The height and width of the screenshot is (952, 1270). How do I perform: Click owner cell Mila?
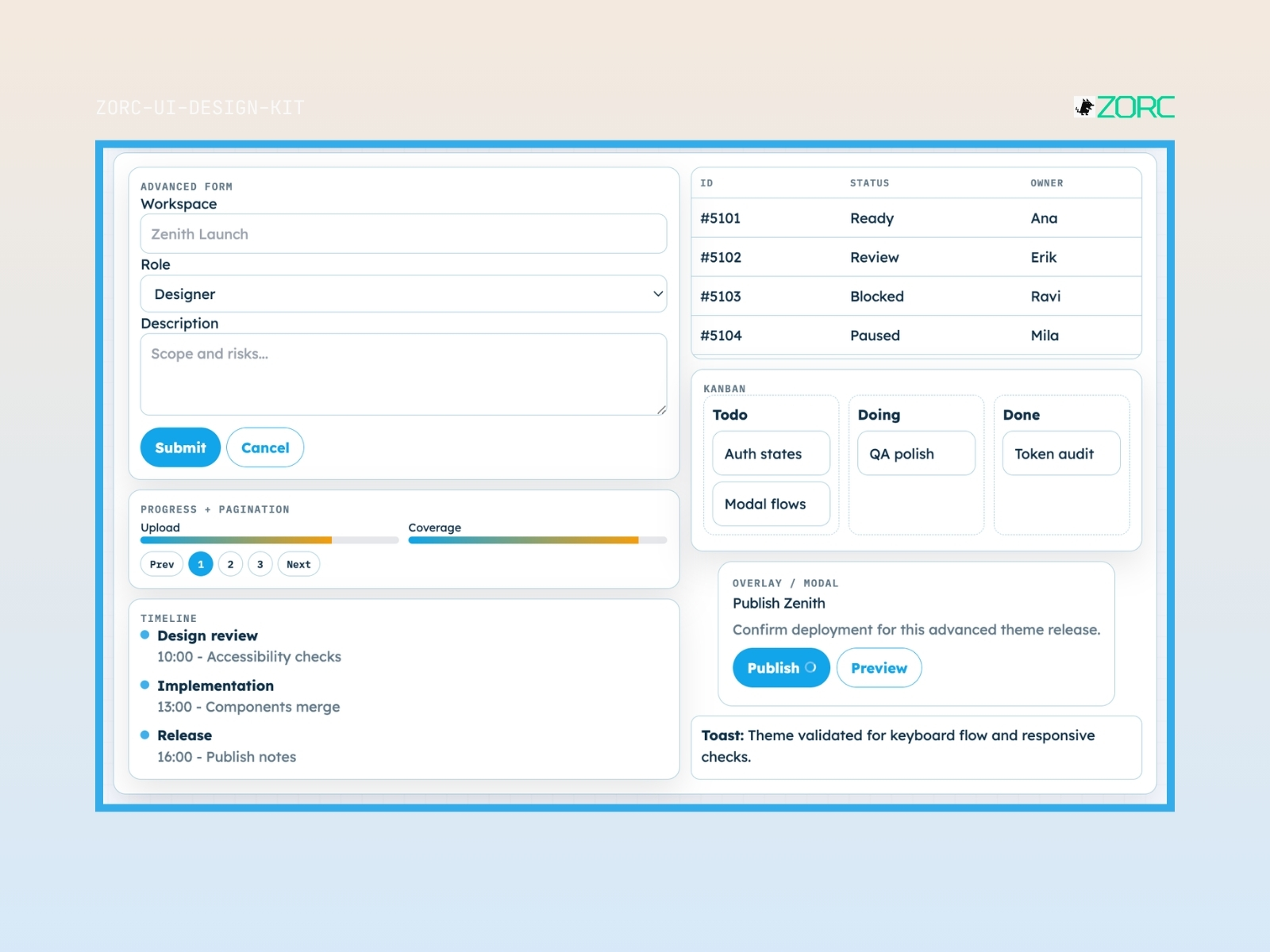point(1045,336)
